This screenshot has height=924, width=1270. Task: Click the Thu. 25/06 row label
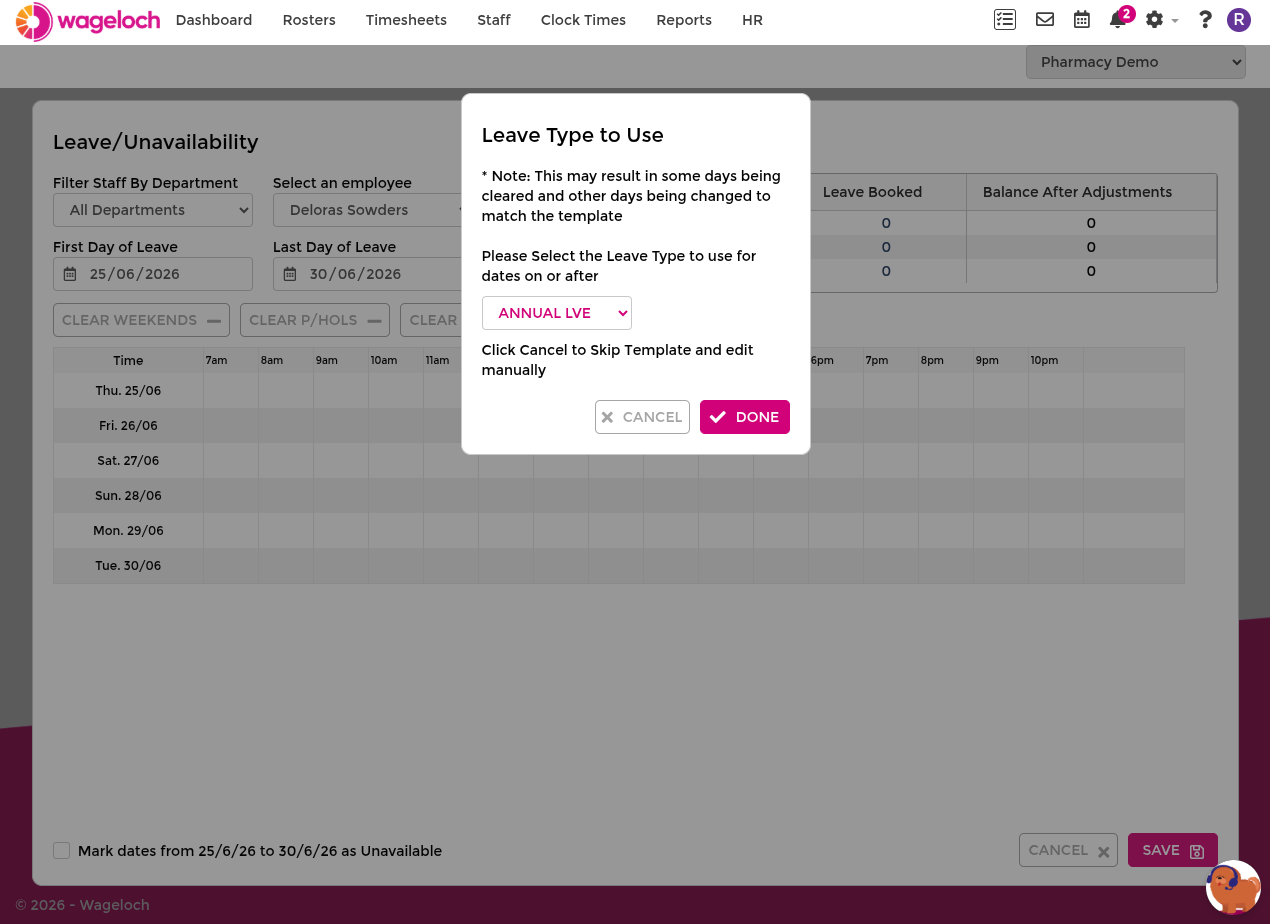tap(128, 390)
